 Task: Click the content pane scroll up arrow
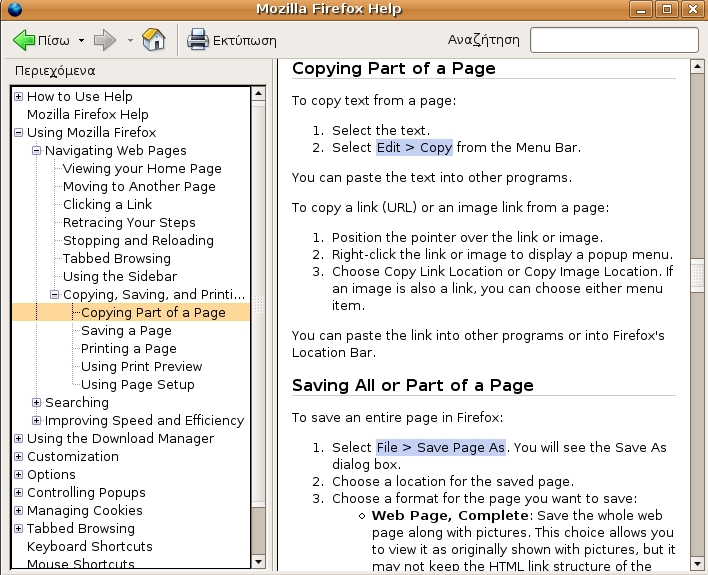(697, 67)
